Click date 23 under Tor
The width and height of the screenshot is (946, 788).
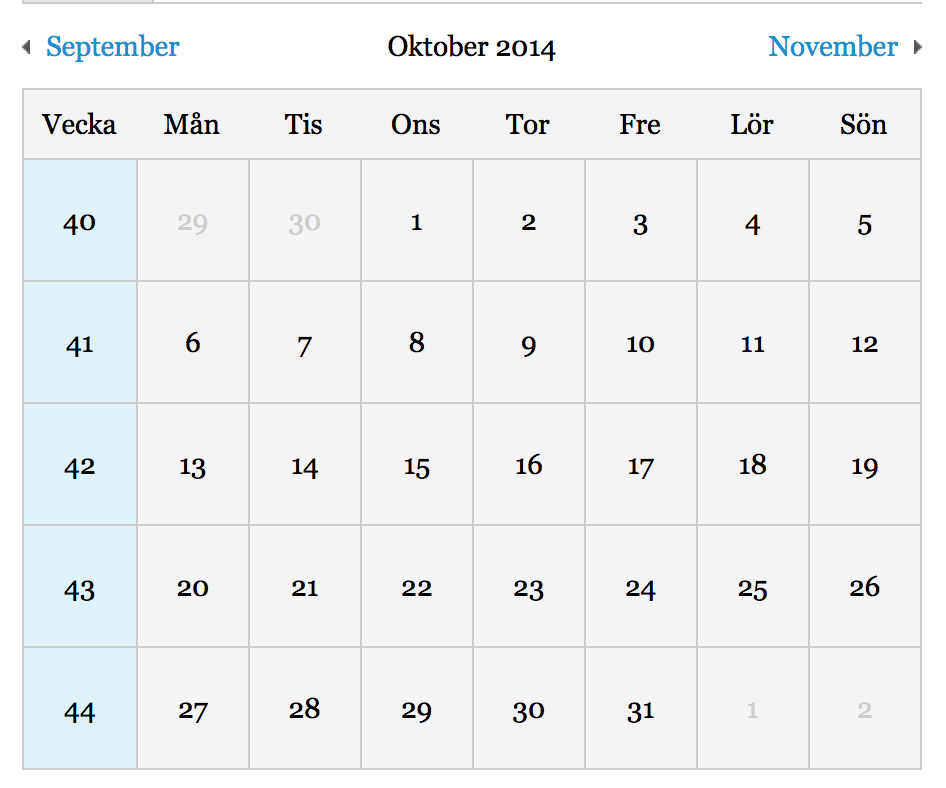coord(529,586)
